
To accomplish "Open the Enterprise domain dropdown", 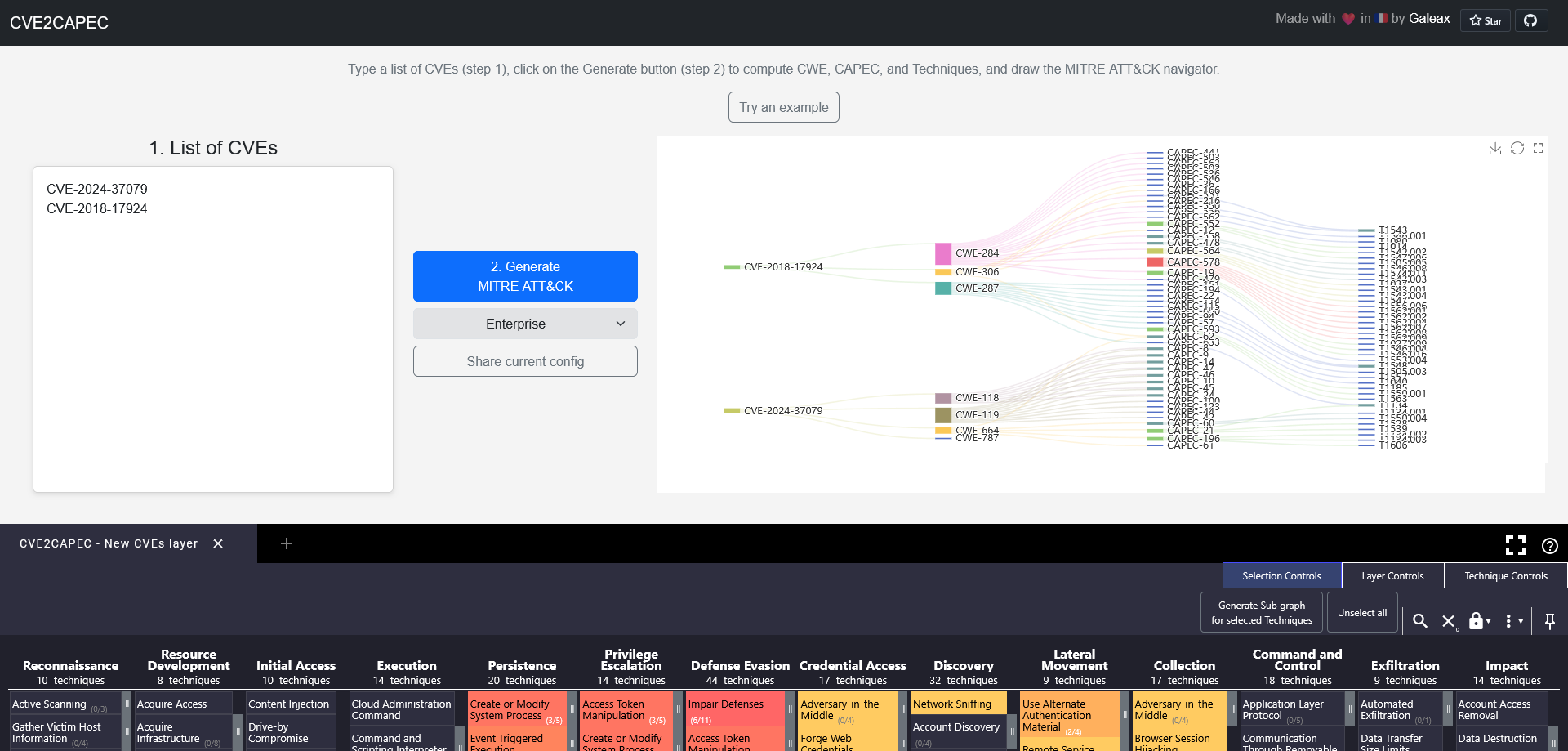I will coord(525,324).
